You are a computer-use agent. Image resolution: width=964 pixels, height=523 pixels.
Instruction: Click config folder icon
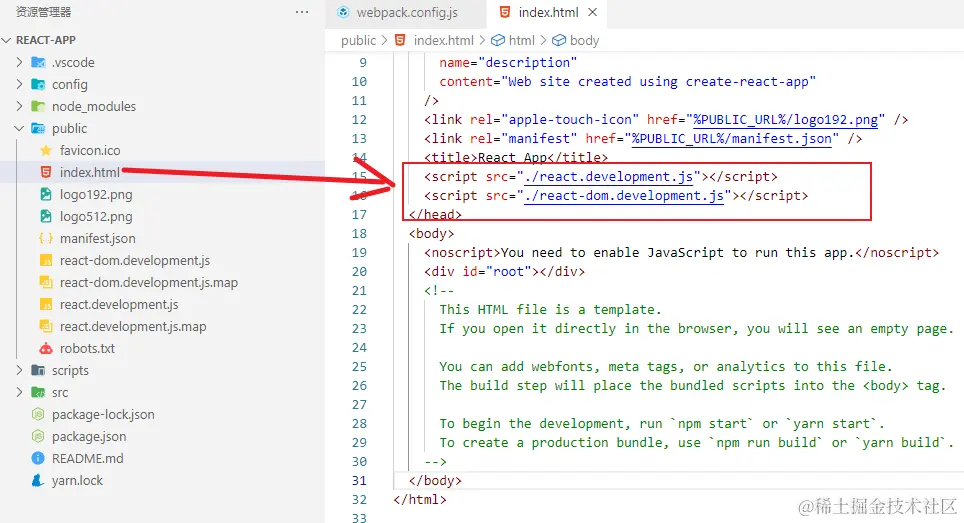coord(38,85)
